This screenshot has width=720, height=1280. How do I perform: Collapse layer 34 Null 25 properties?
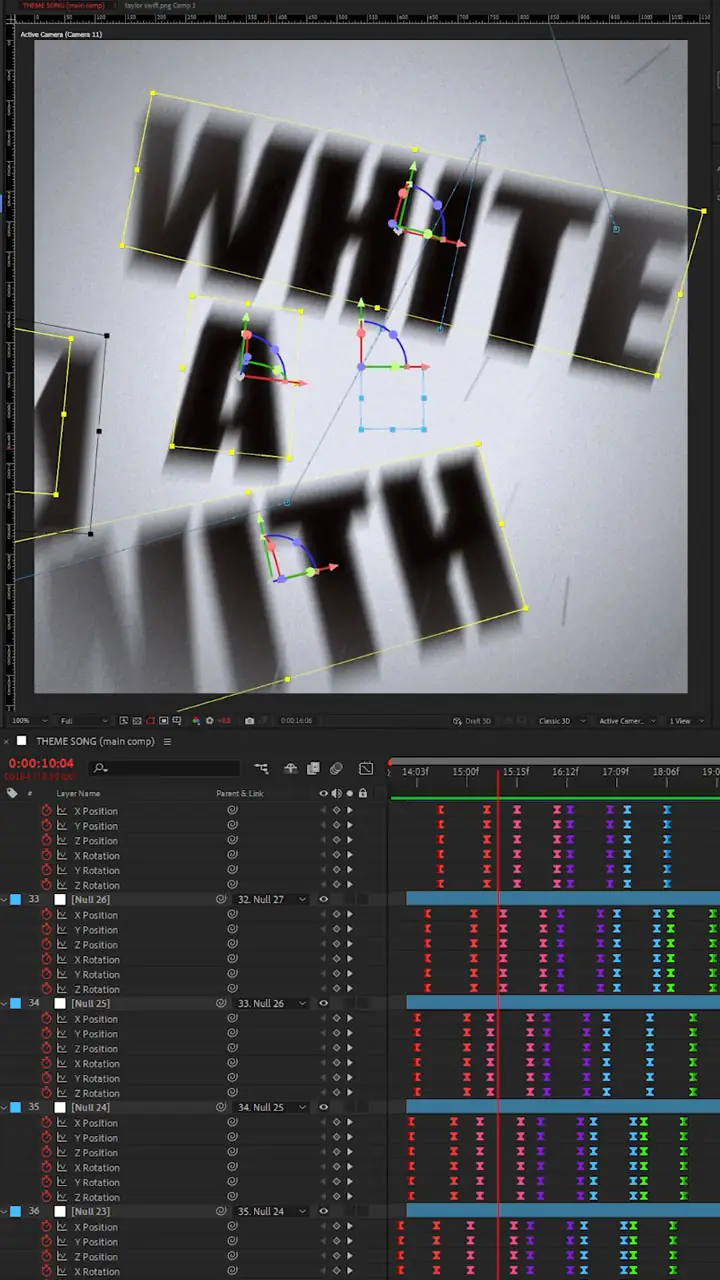[x=4, y=1004]
